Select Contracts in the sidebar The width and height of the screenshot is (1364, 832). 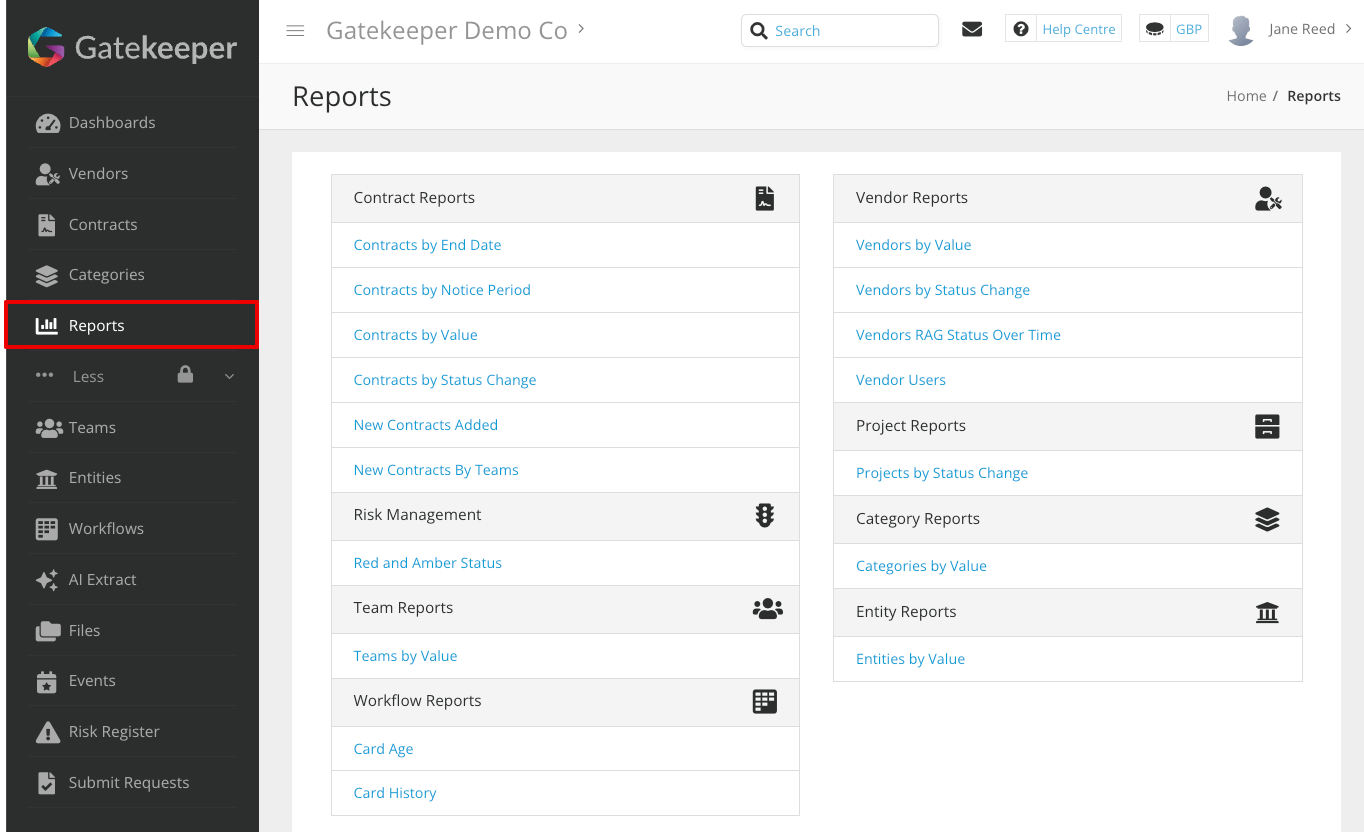point(103,225)
